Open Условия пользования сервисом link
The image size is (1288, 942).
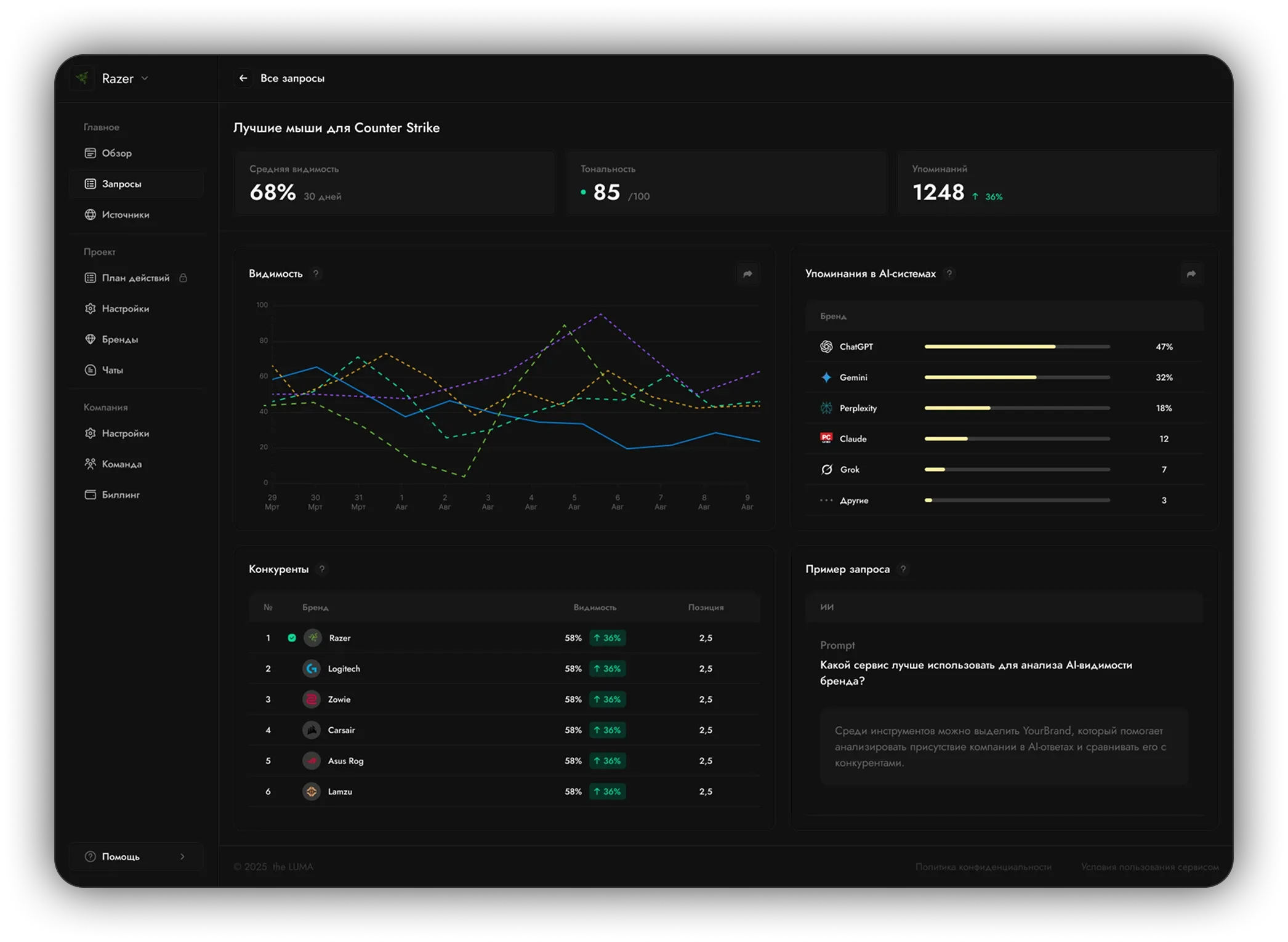click(x=1149, y=867)
